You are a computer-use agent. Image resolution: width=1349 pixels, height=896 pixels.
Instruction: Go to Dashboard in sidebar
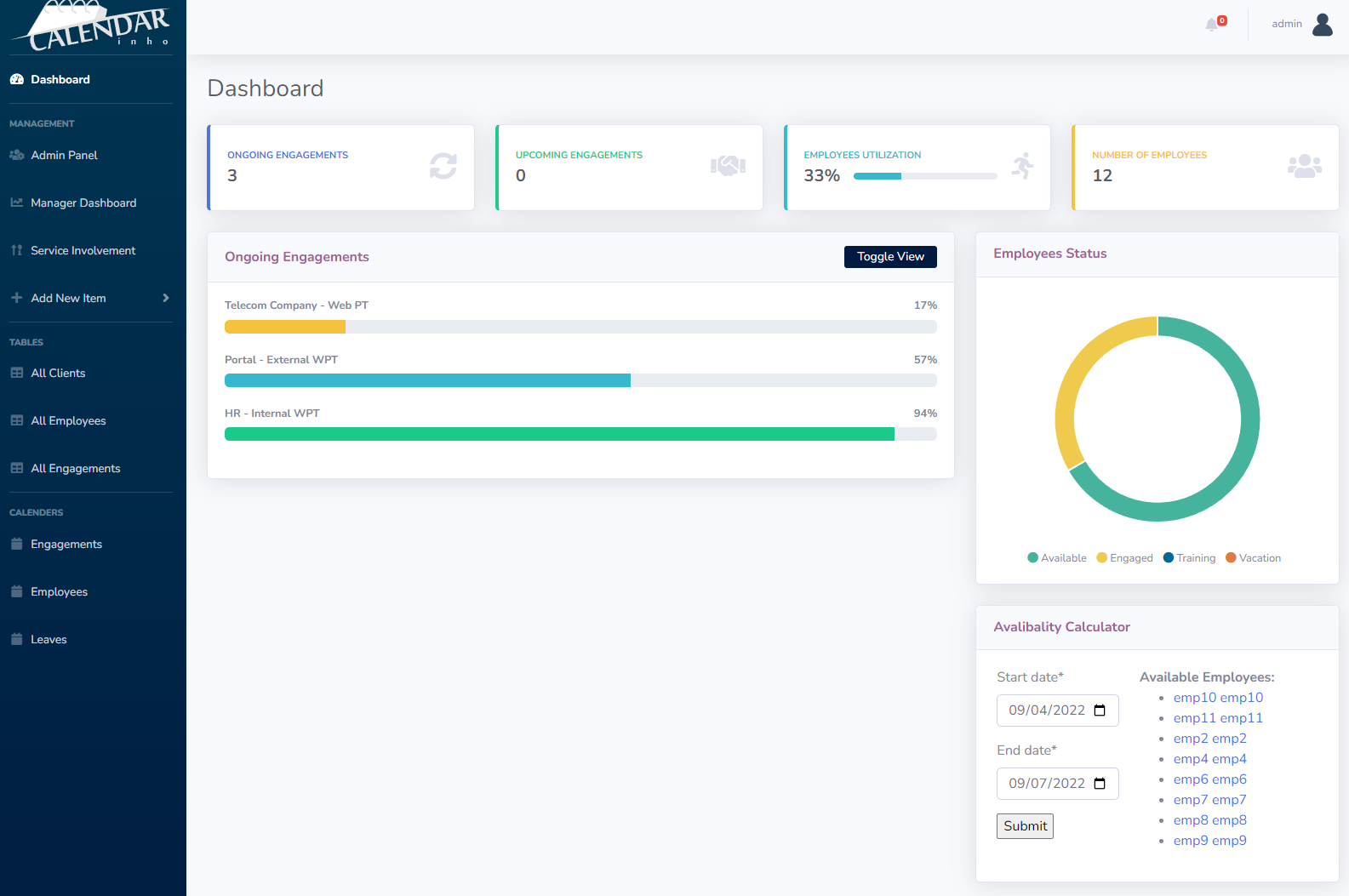point(60,79)
